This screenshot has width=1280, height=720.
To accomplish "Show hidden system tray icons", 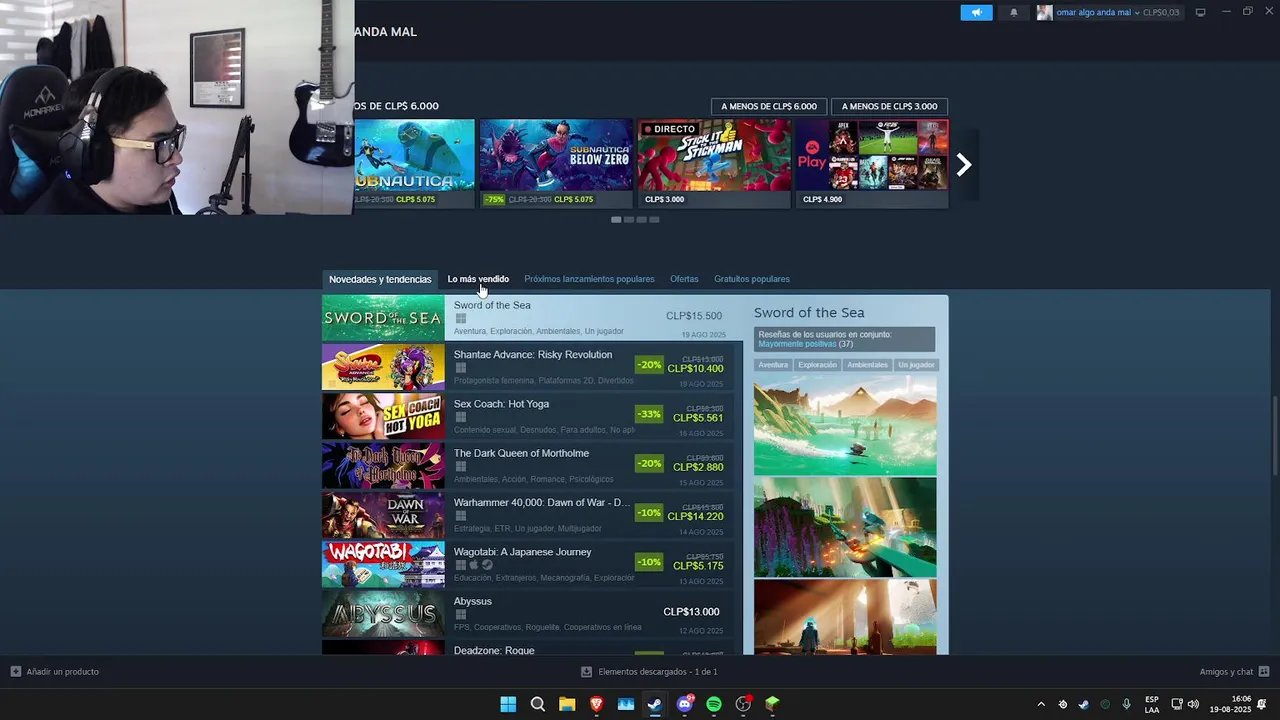I will 1041,704.
